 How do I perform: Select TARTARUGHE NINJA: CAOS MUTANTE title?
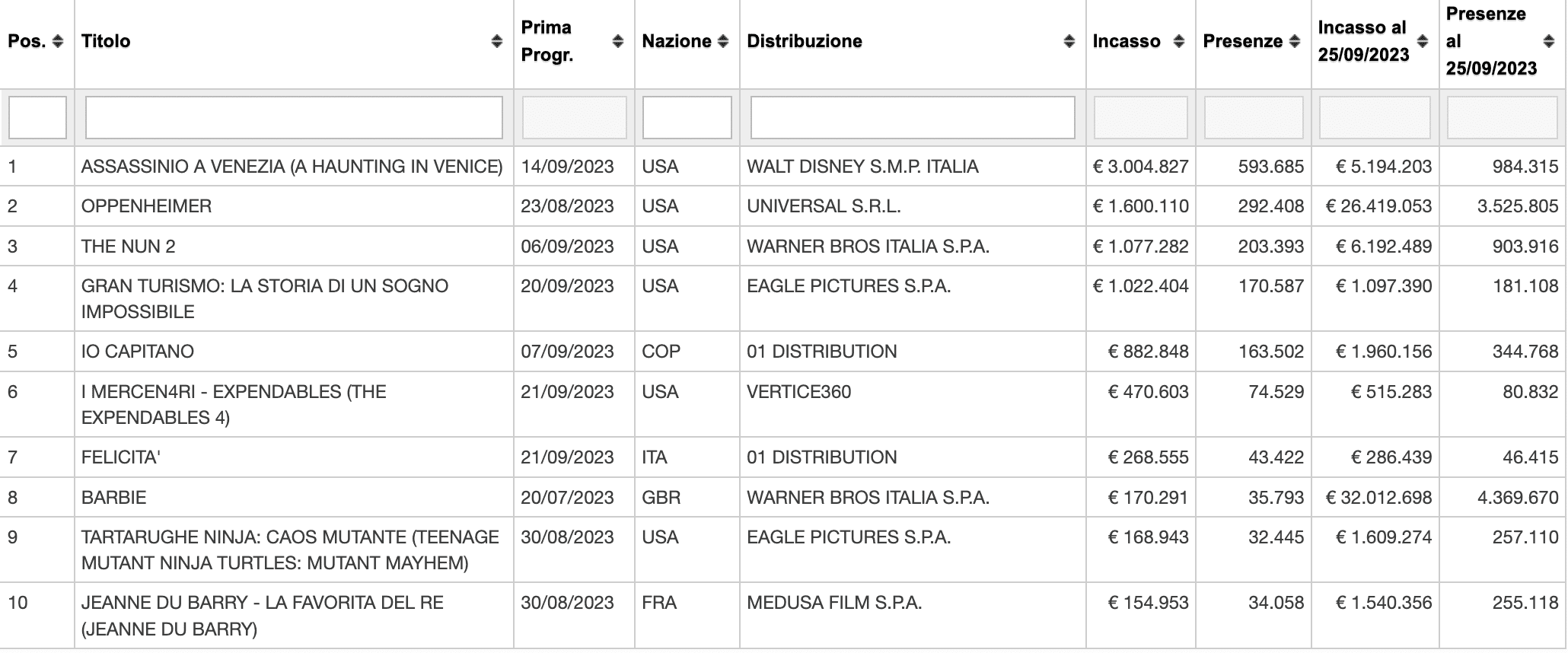(290, 549)
